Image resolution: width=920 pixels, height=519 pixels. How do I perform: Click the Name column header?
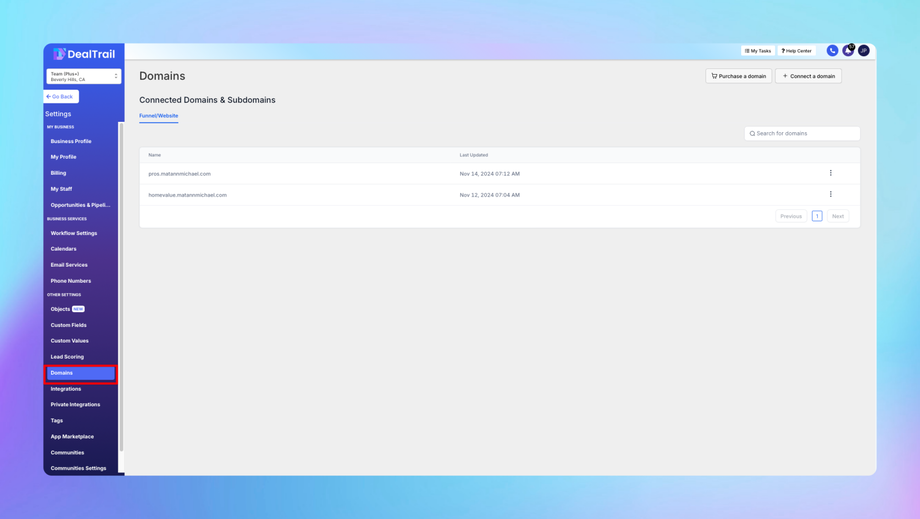155,155
